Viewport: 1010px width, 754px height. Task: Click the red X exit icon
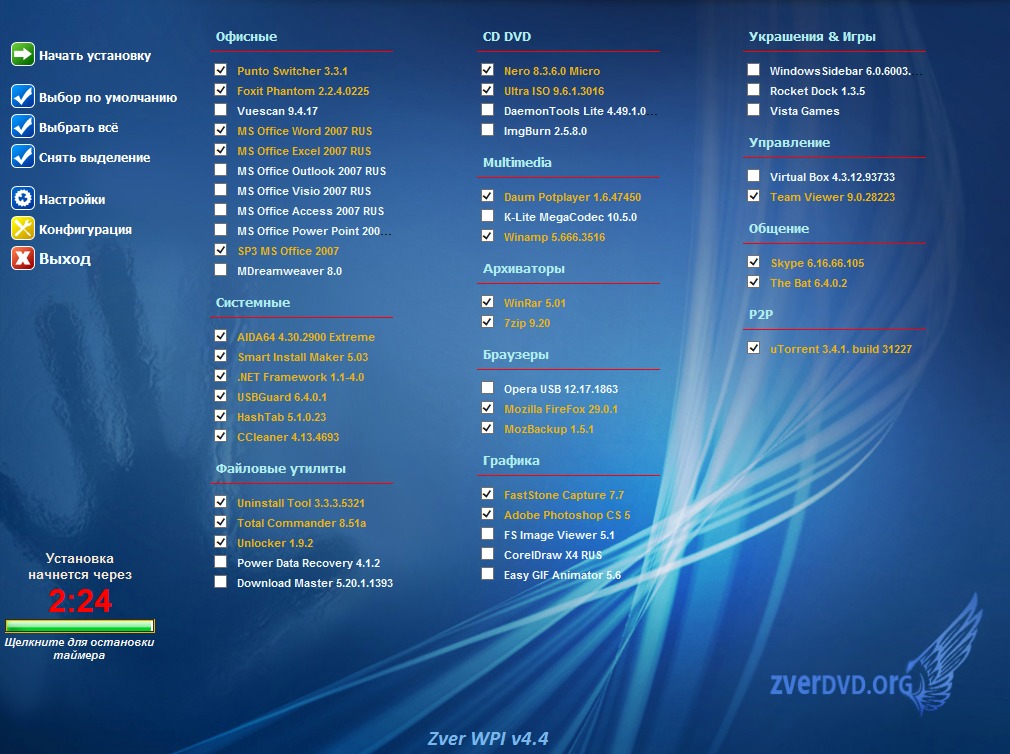(x=23, y=258)
